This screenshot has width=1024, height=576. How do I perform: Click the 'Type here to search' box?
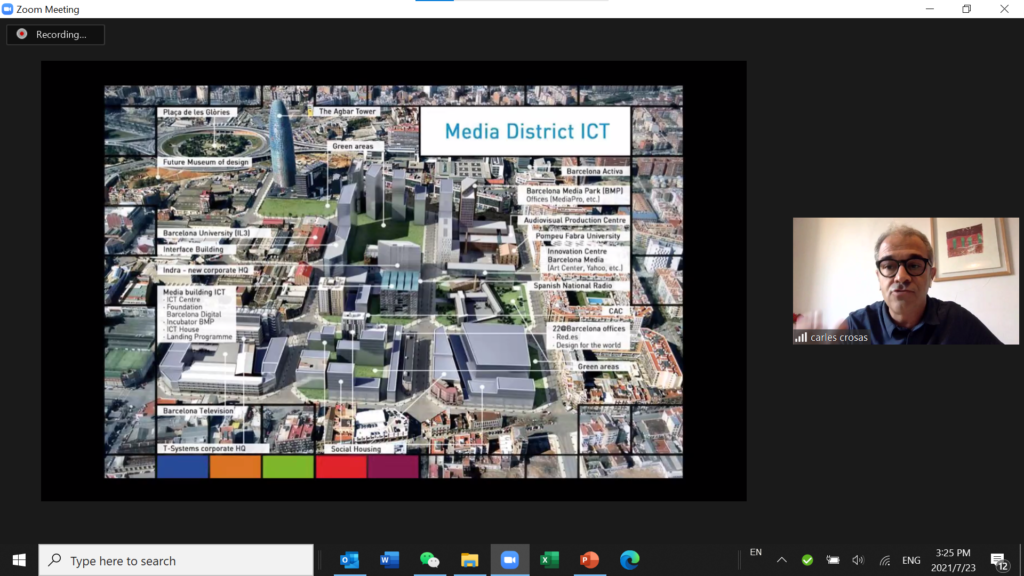[x=176, y=560]
